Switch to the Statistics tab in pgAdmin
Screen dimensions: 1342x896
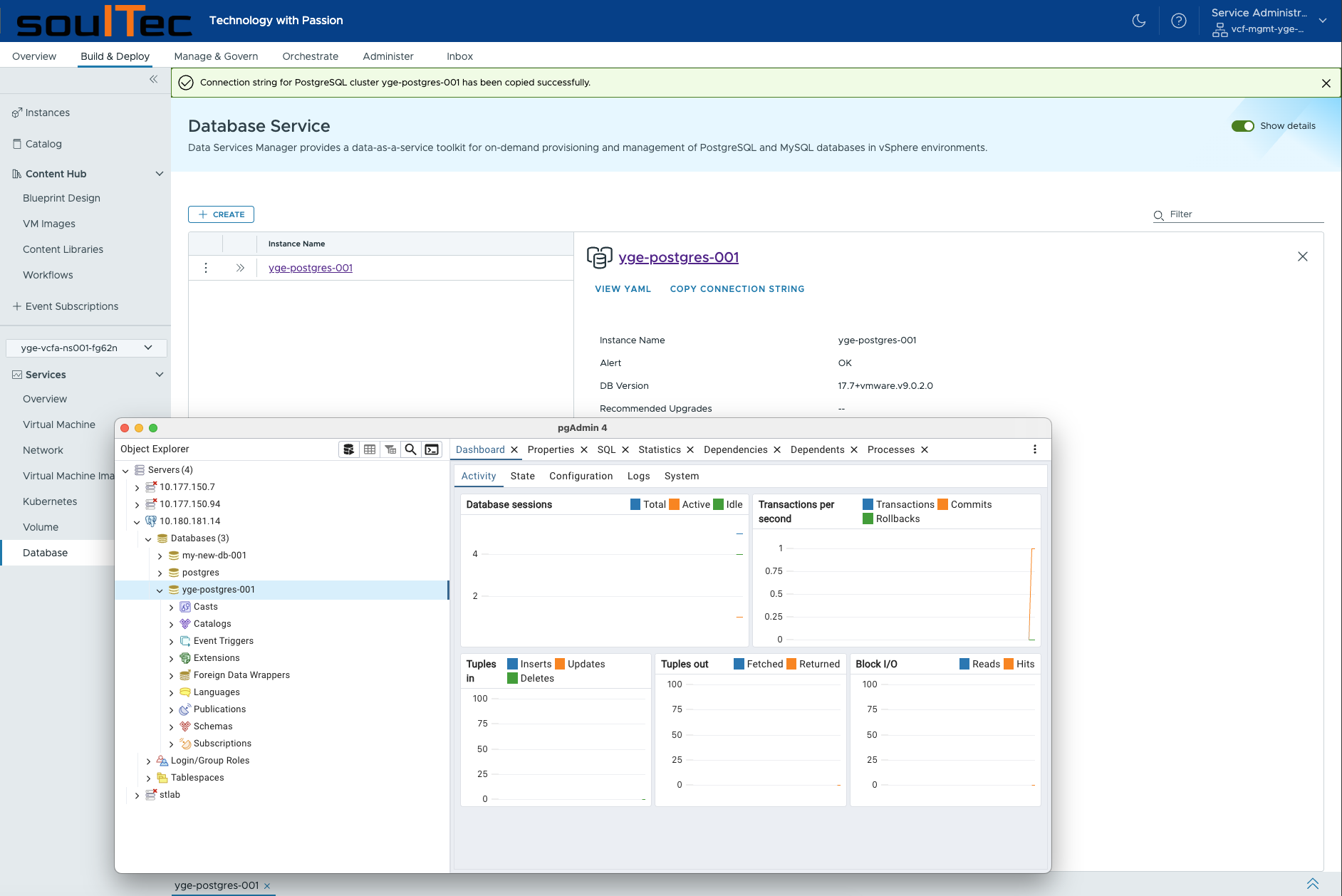coord(660,449)
